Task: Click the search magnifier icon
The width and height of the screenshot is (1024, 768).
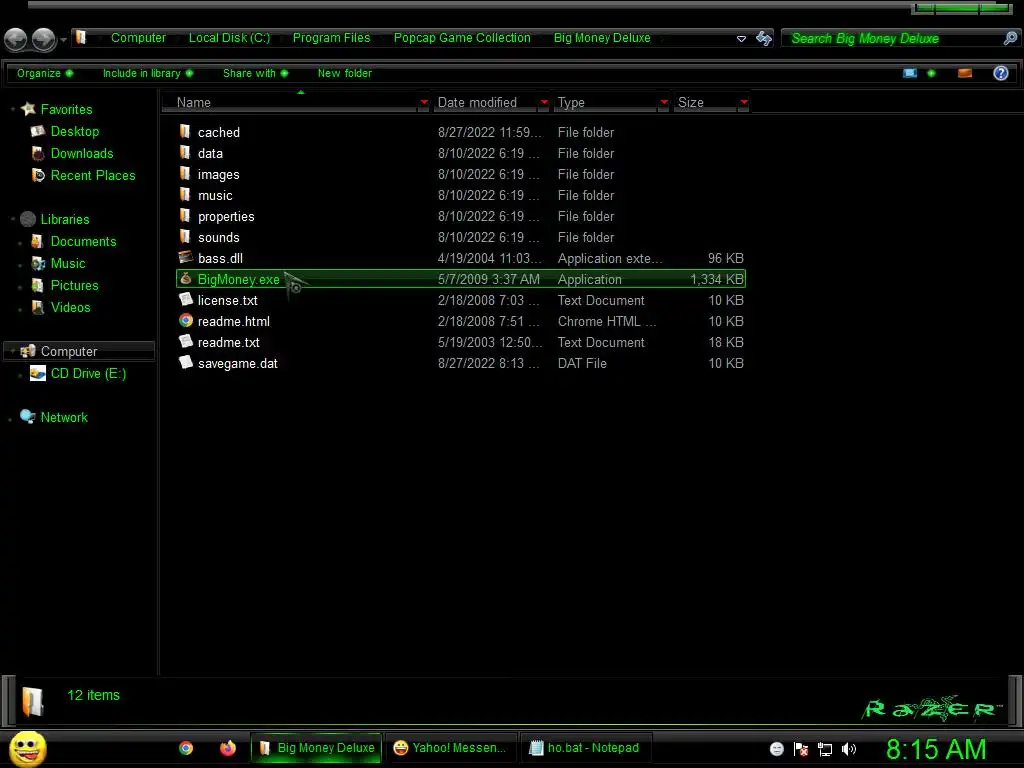Action: point(1010,38)
